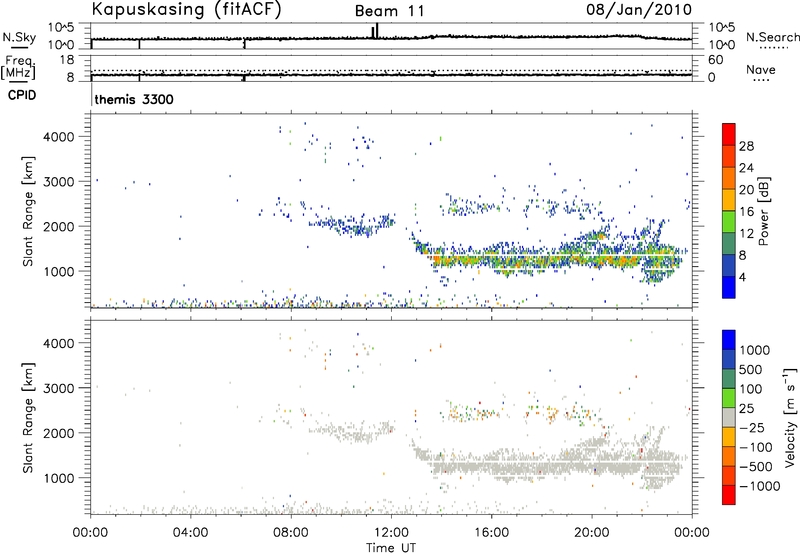800x554 pixels.
Task: Click the '28' power color bar value
Action: tap(746, 146)
